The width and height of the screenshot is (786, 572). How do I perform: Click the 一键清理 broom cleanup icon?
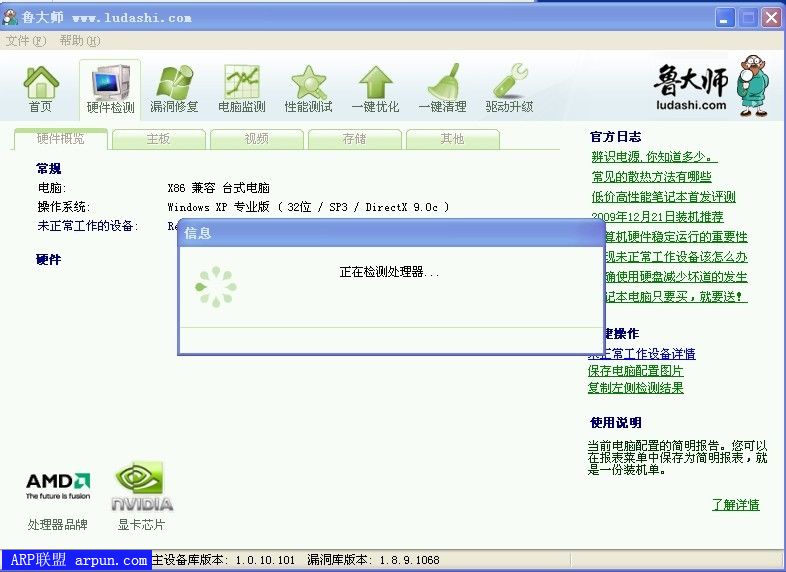click(x=443, y=89)
